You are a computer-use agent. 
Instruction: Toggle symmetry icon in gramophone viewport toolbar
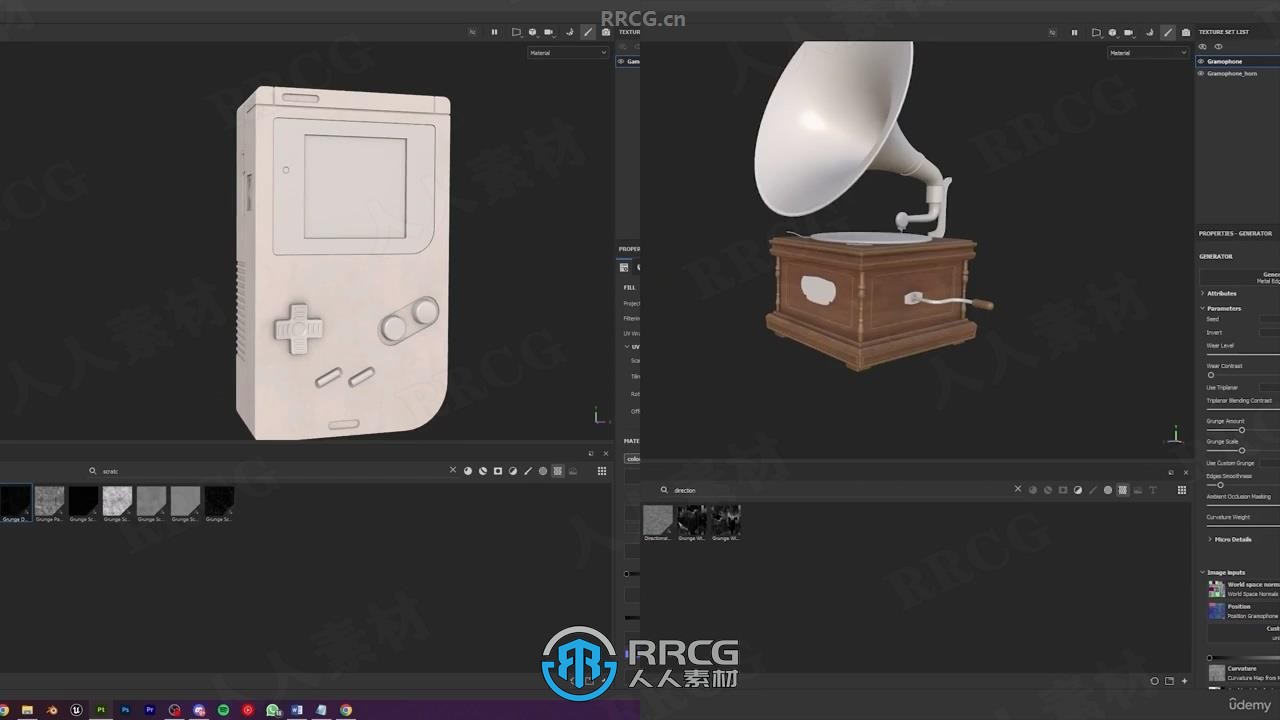1053,32
